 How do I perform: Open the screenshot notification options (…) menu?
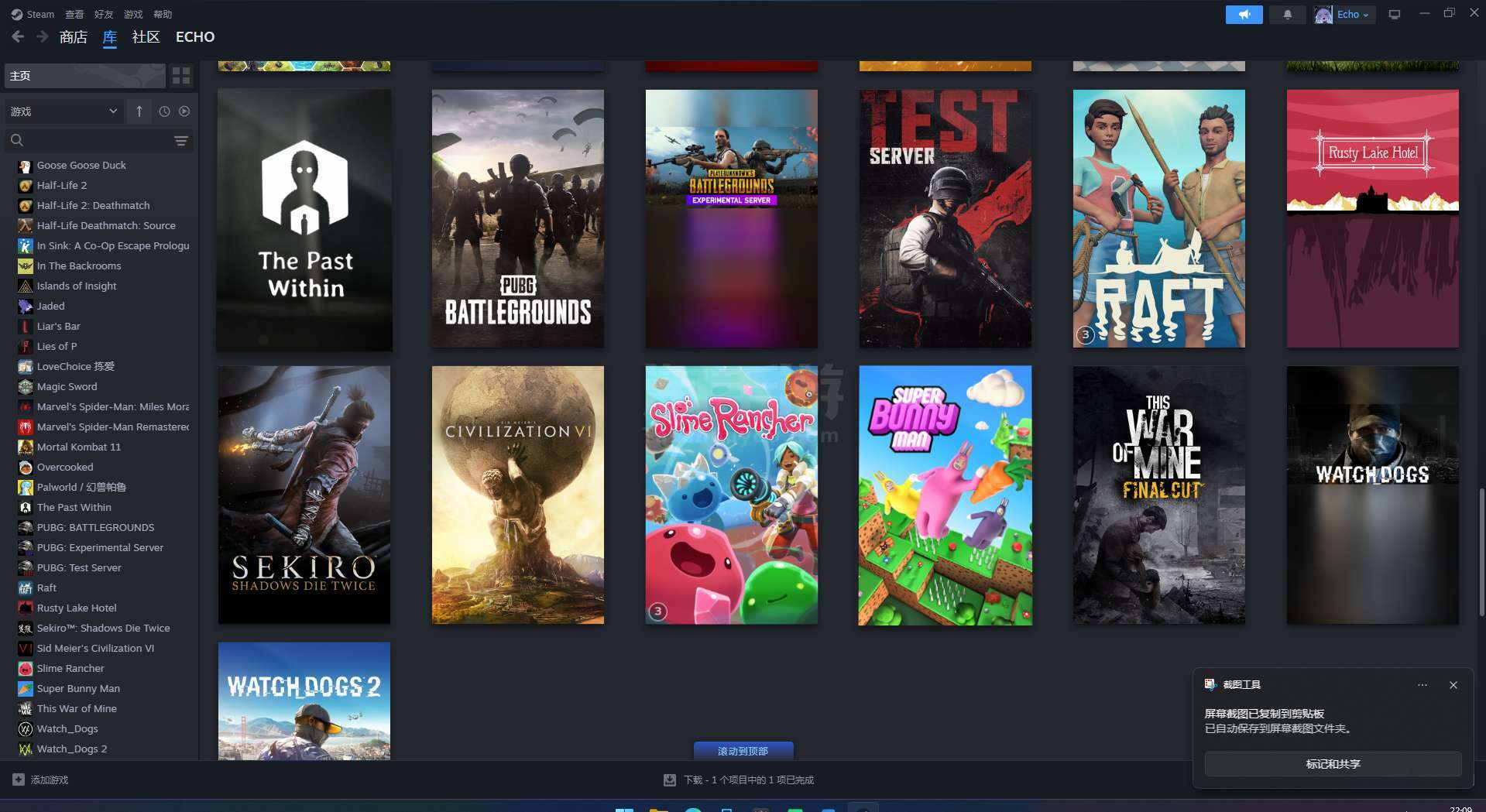pos(1422,685)
